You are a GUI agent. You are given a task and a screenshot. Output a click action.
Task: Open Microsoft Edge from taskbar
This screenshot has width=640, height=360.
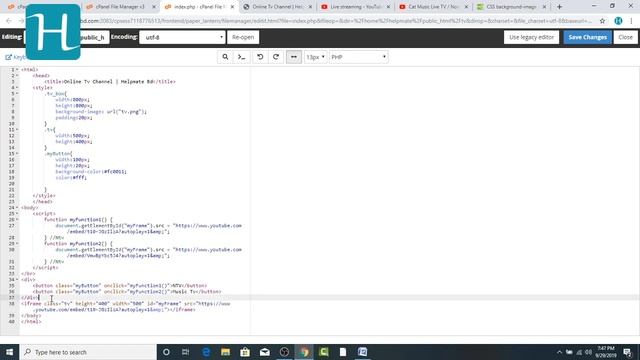[x=206, y=352]
